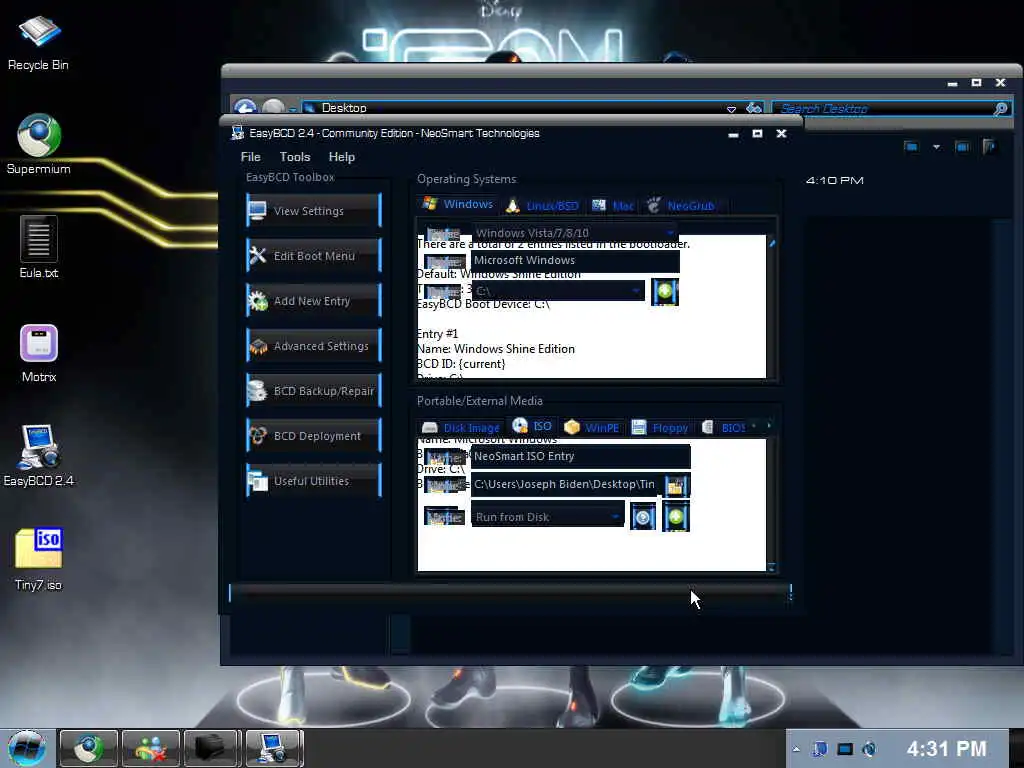
Task: Expand Explorer address bar history dropdown
Action: 731,109
